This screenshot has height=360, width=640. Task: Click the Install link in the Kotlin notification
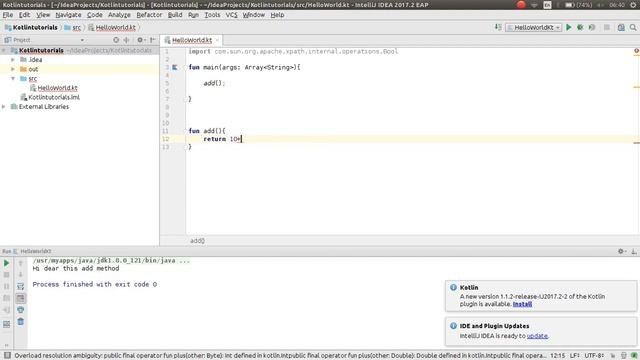tap(522, 304)
